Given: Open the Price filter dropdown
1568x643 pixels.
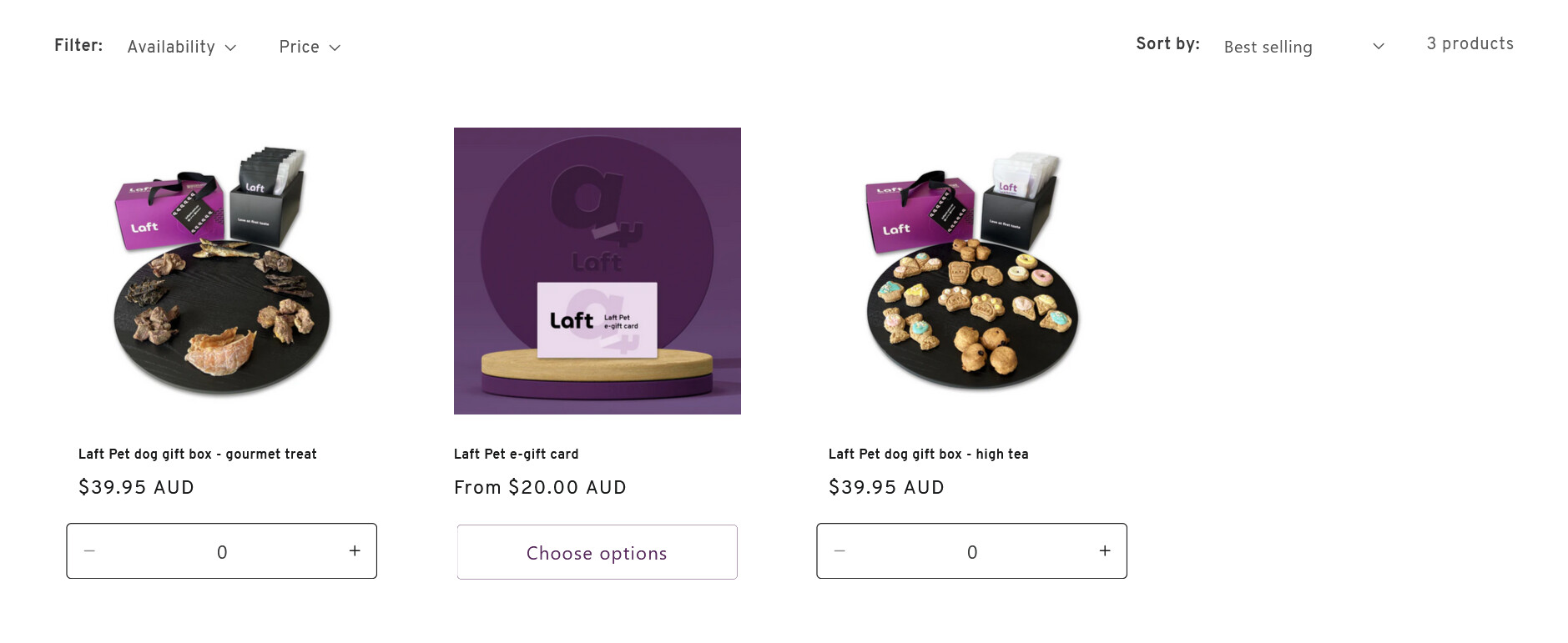Looking at the screenshot, I should click(309, 47).
